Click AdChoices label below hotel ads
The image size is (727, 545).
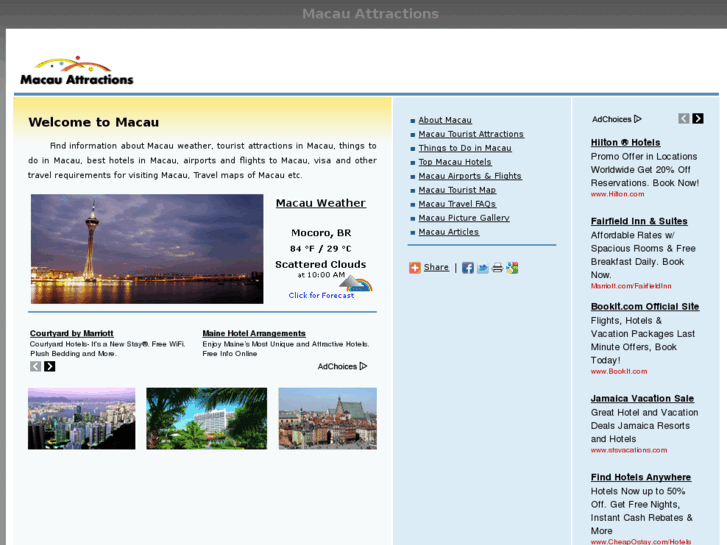click(342, 366)
